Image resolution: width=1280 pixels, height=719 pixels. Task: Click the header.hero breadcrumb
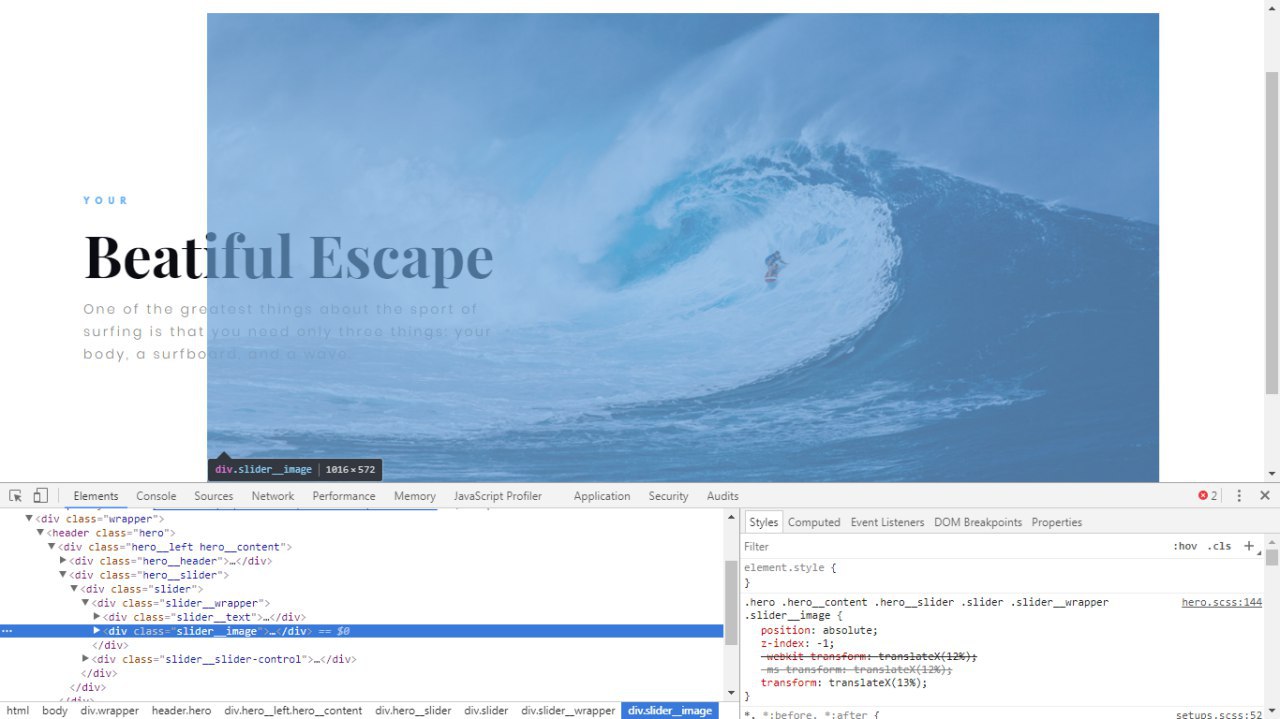pos(181,711)
